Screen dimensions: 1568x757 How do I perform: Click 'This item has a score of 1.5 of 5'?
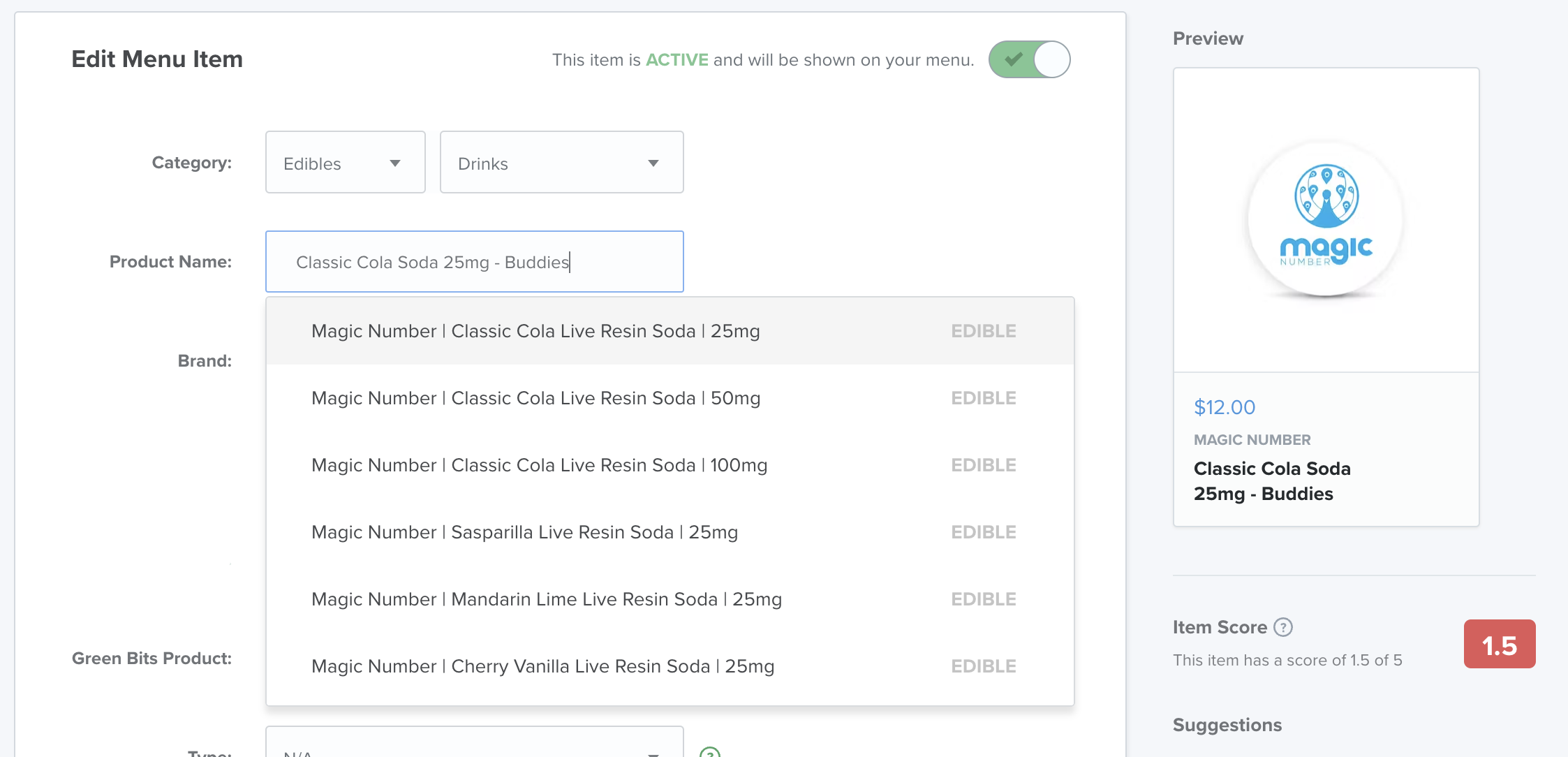pos(1287,660)
